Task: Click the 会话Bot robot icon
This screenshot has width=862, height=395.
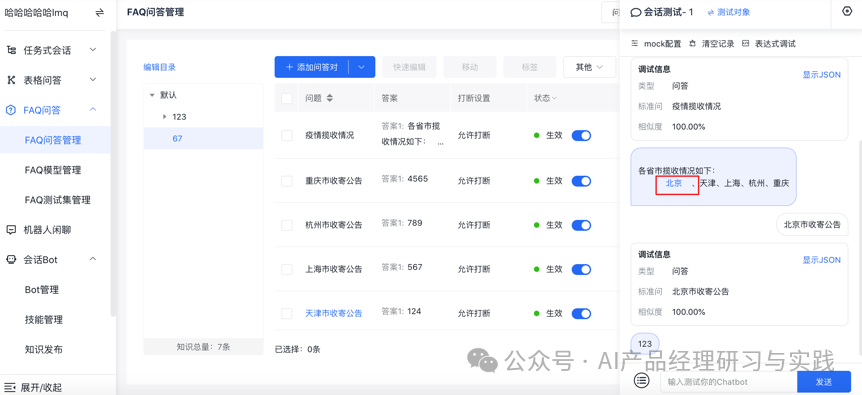Action: click(11, 259)
